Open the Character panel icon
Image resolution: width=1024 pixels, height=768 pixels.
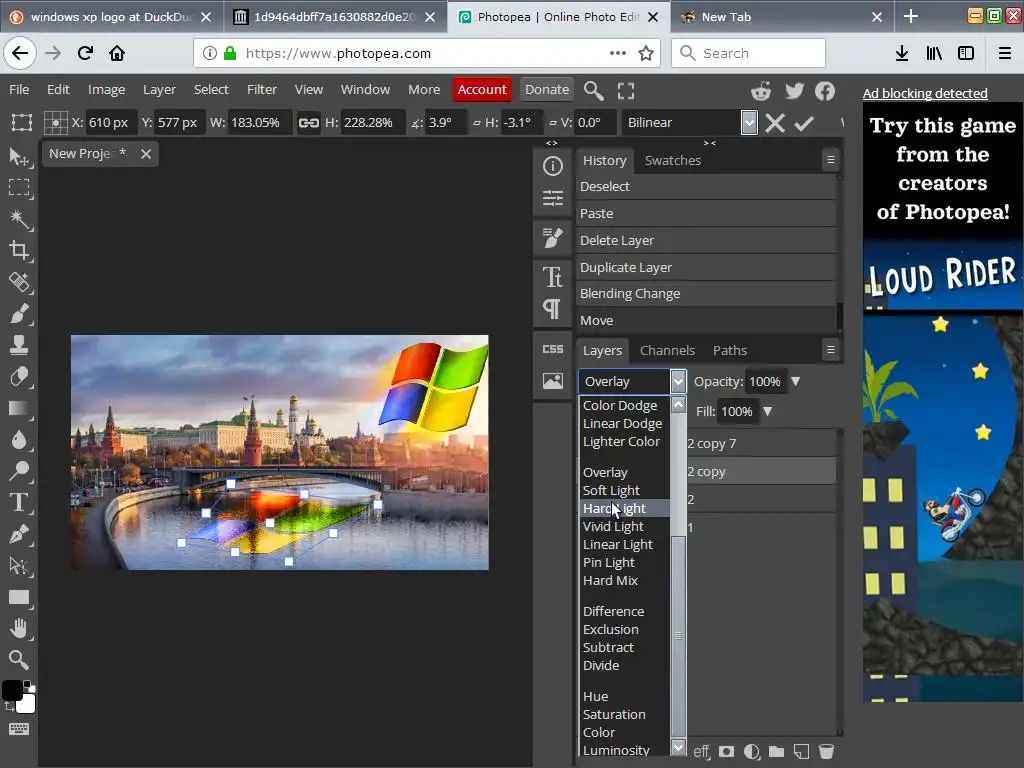coord(552,277)
